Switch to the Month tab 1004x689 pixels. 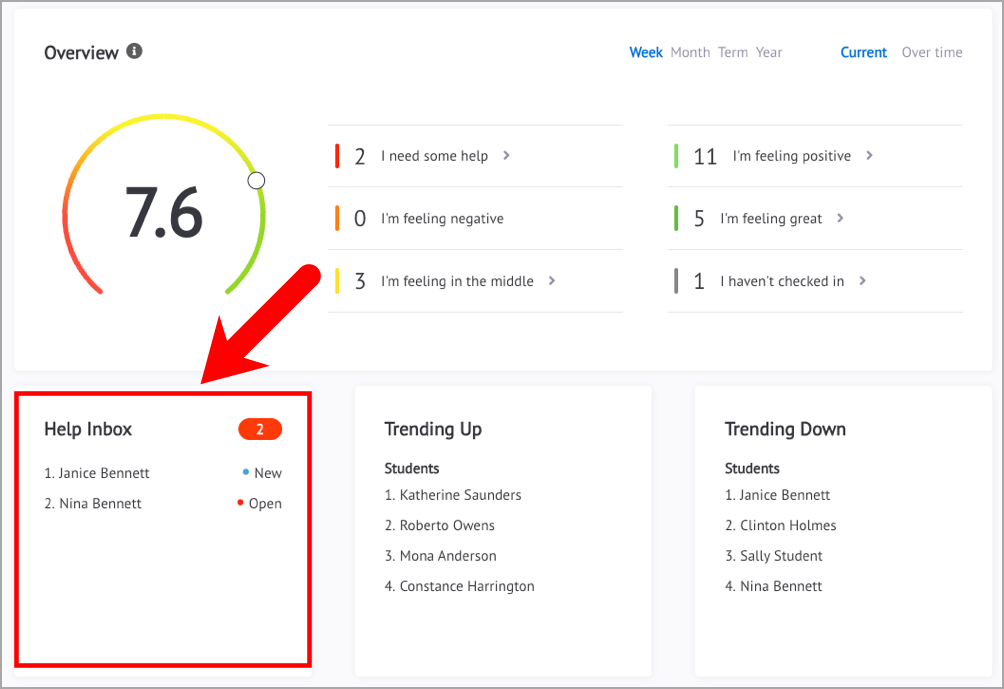coord(690,53)
